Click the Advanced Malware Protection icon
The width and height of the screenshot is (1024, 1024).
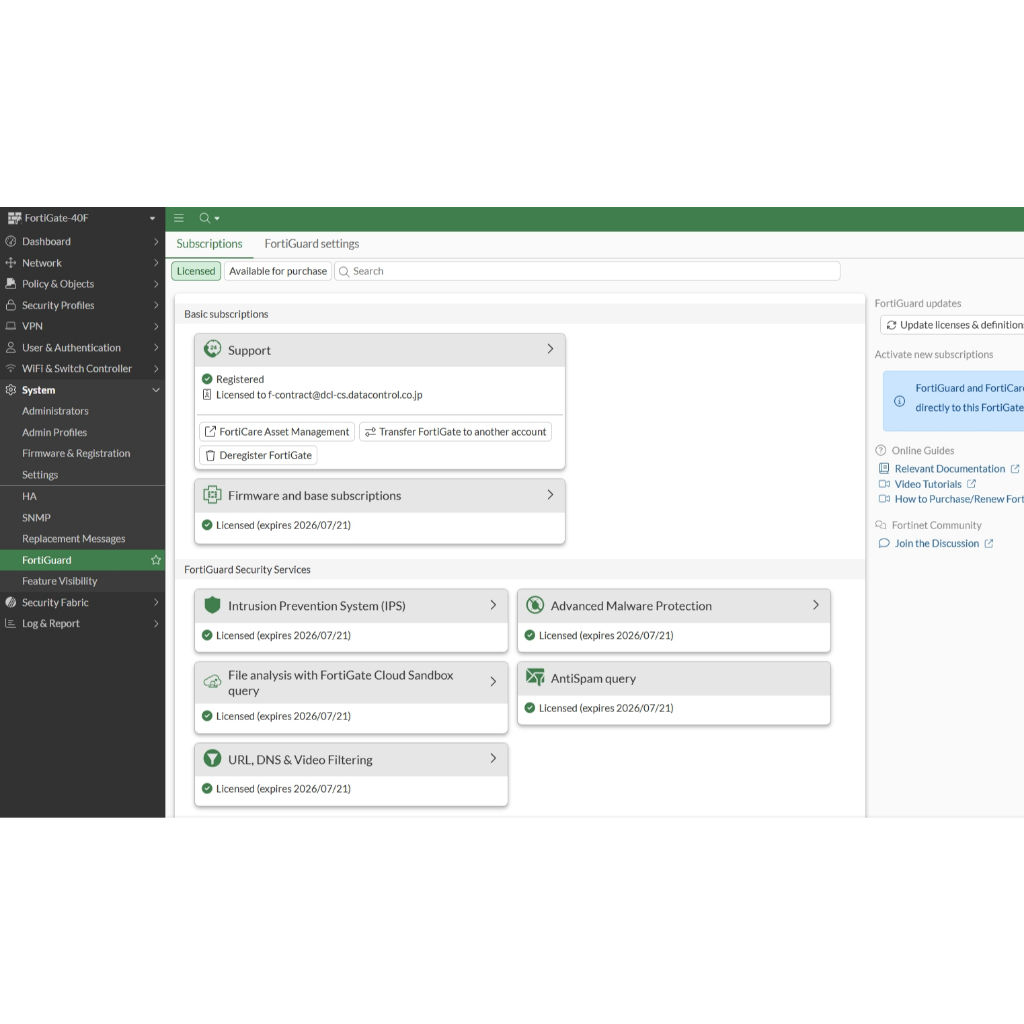[x=535, y=606]
